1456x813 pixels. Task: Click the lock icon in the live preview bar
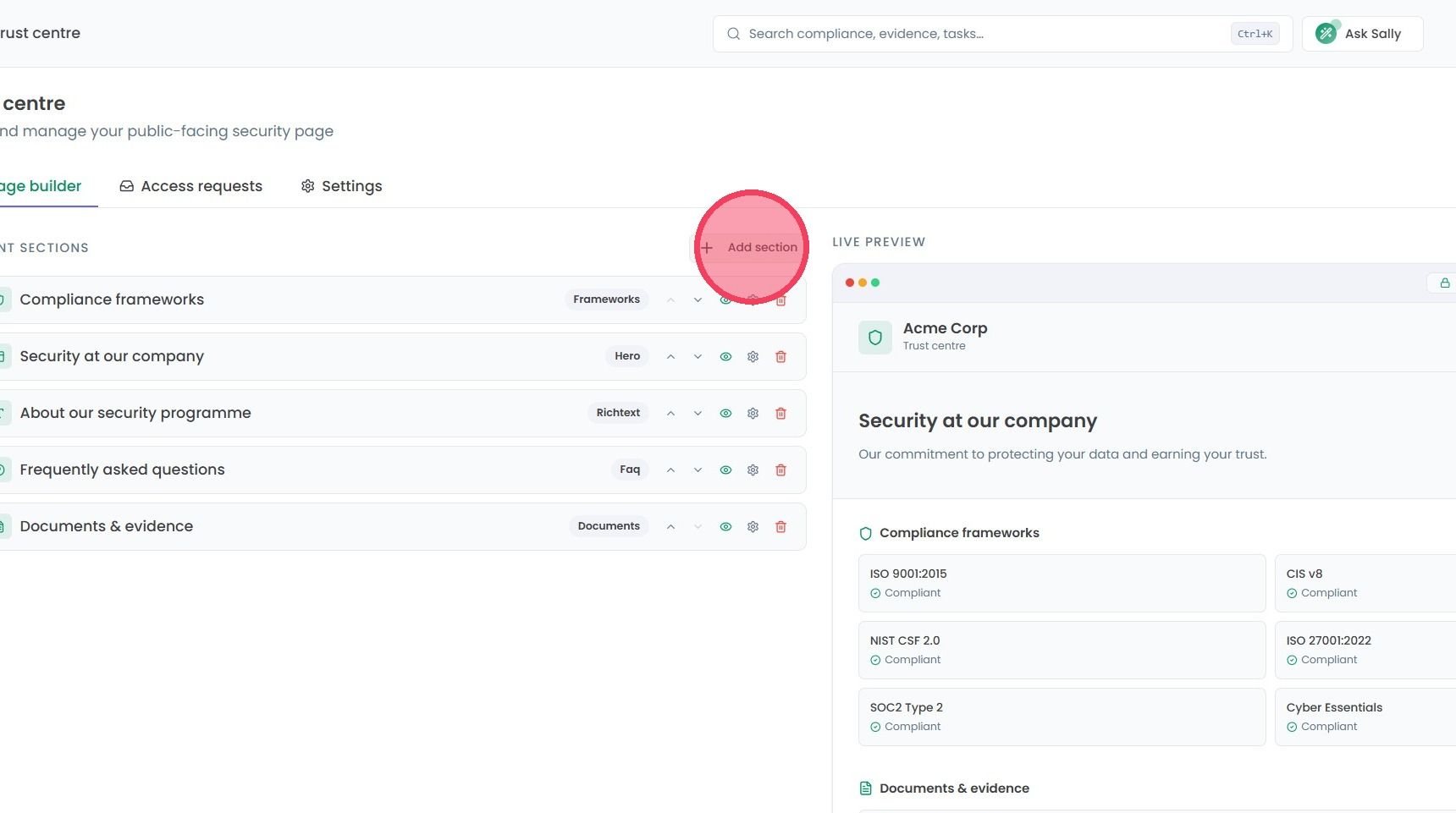pos(1445,283)
